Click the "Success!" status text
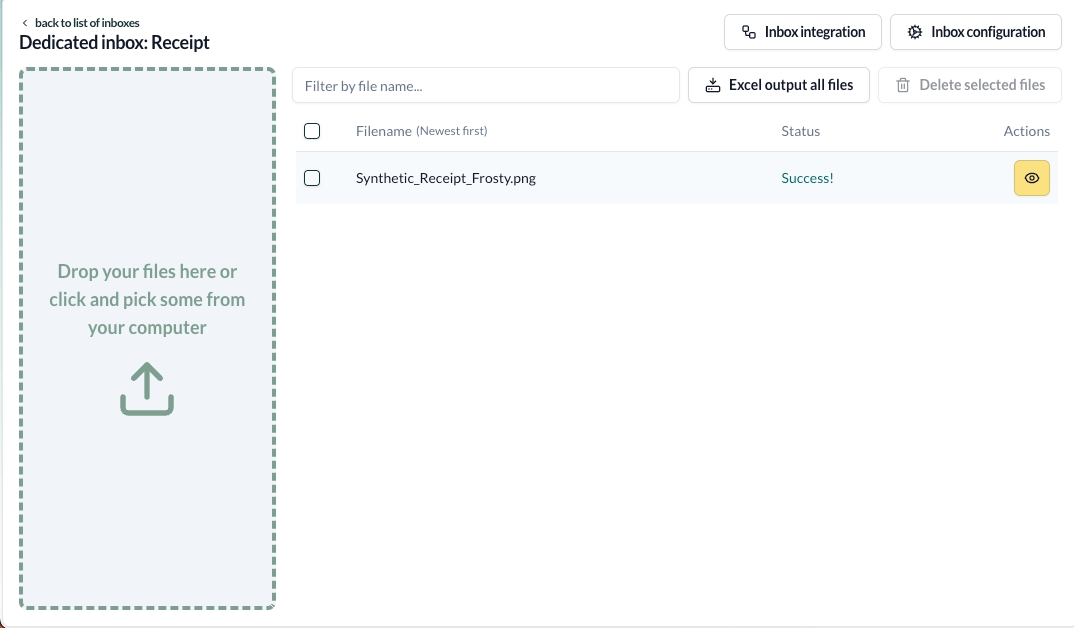Image resolution: width=1074 pixels, height=628 pixels. 807,178
